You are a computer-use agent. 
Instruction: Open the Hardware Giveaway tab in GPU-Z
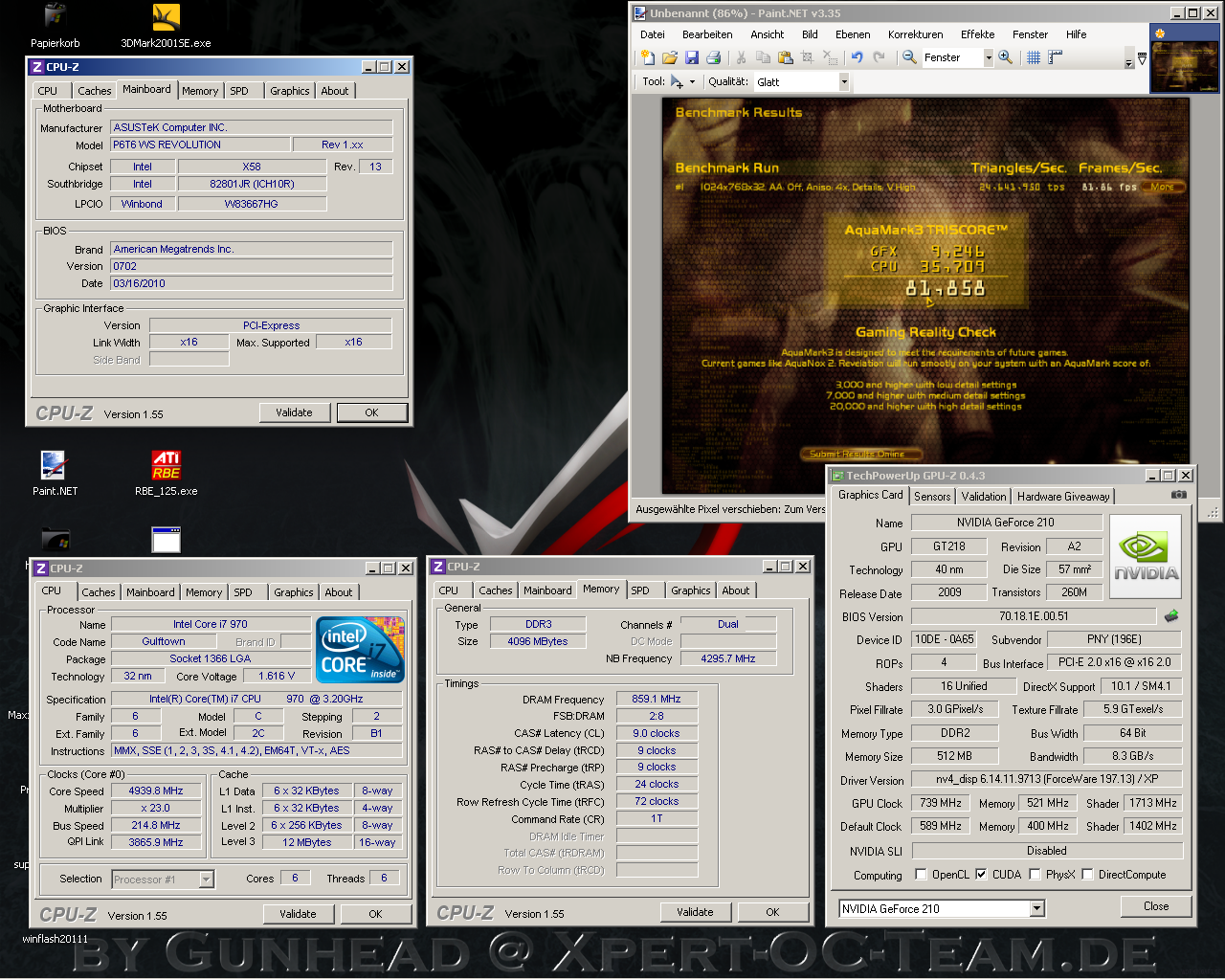[x=1063, y=497]
